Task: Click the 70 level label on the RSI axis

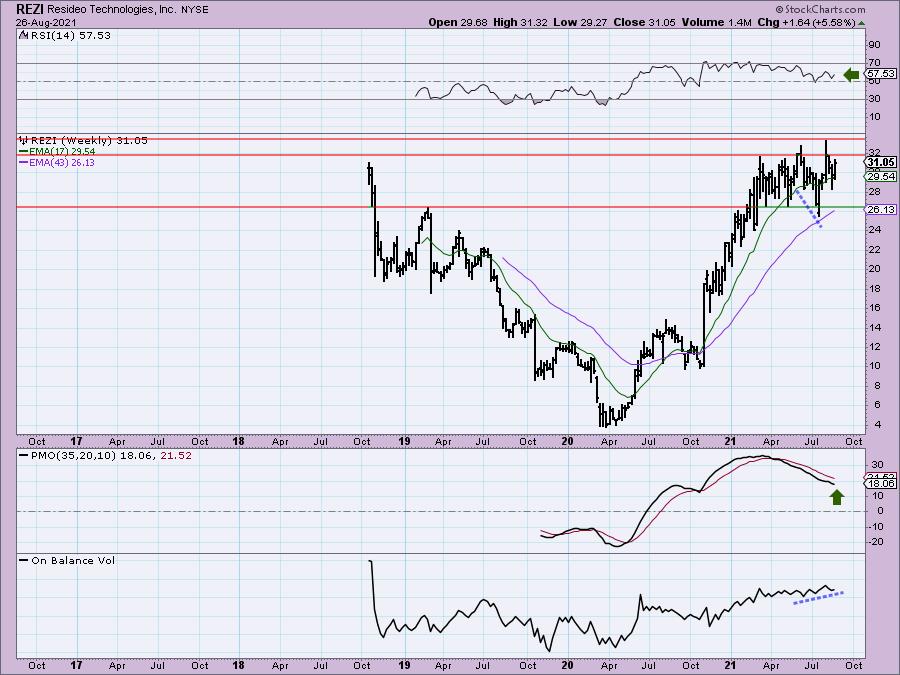Action: (875, 63)
